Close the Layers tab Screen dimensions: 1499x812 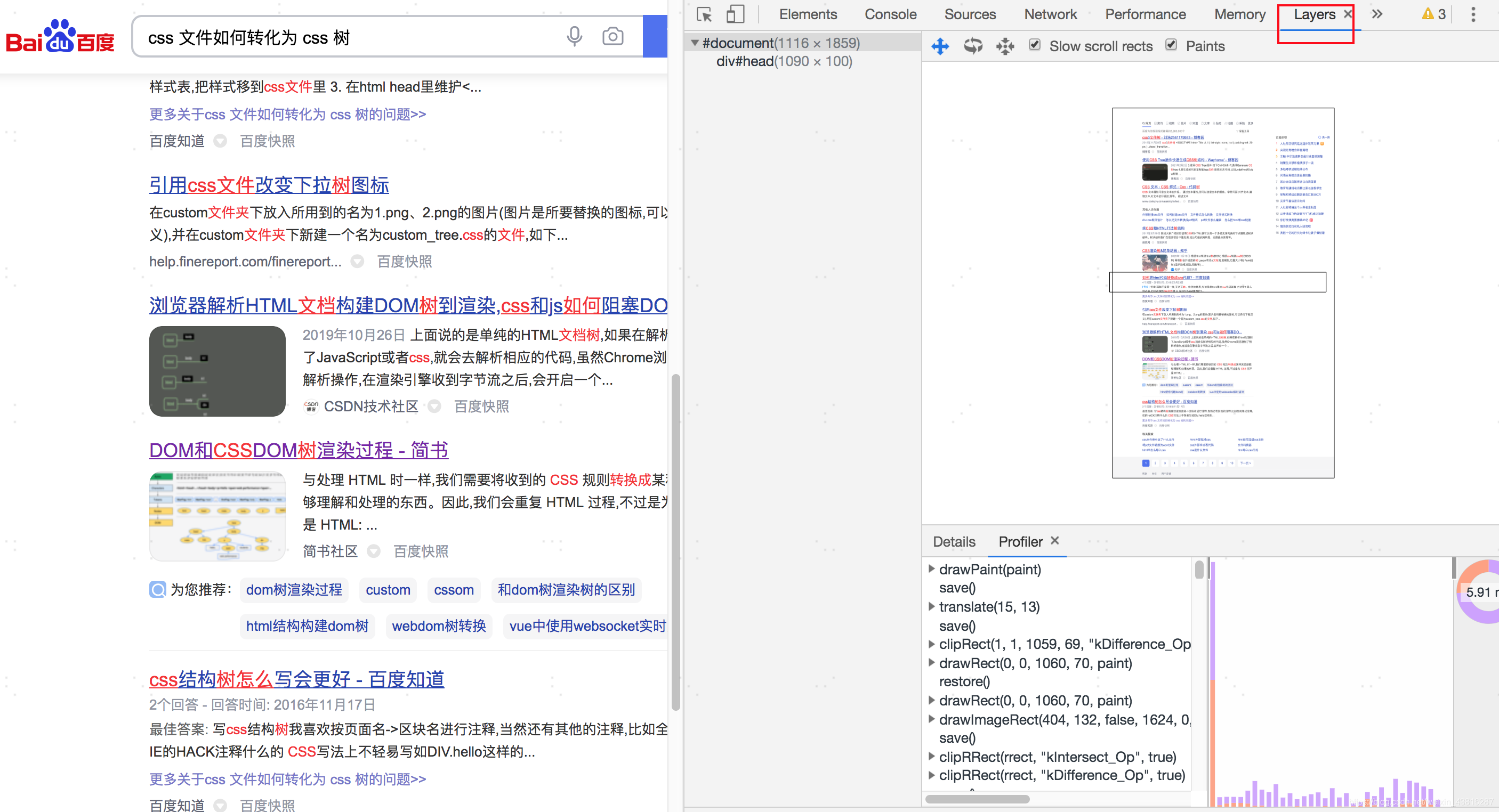(x=1347, y=14)
